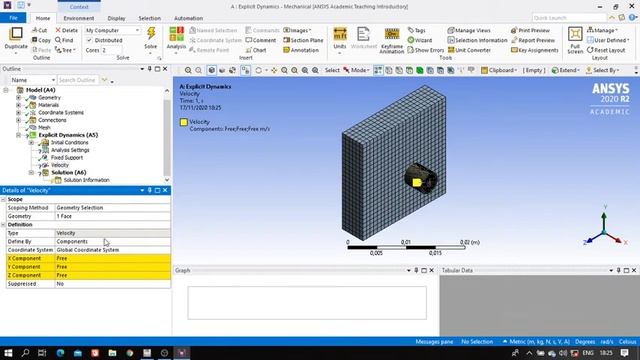Click Copy in the Outline group
This screenshot has width=640, height=360.
[41, 40]
